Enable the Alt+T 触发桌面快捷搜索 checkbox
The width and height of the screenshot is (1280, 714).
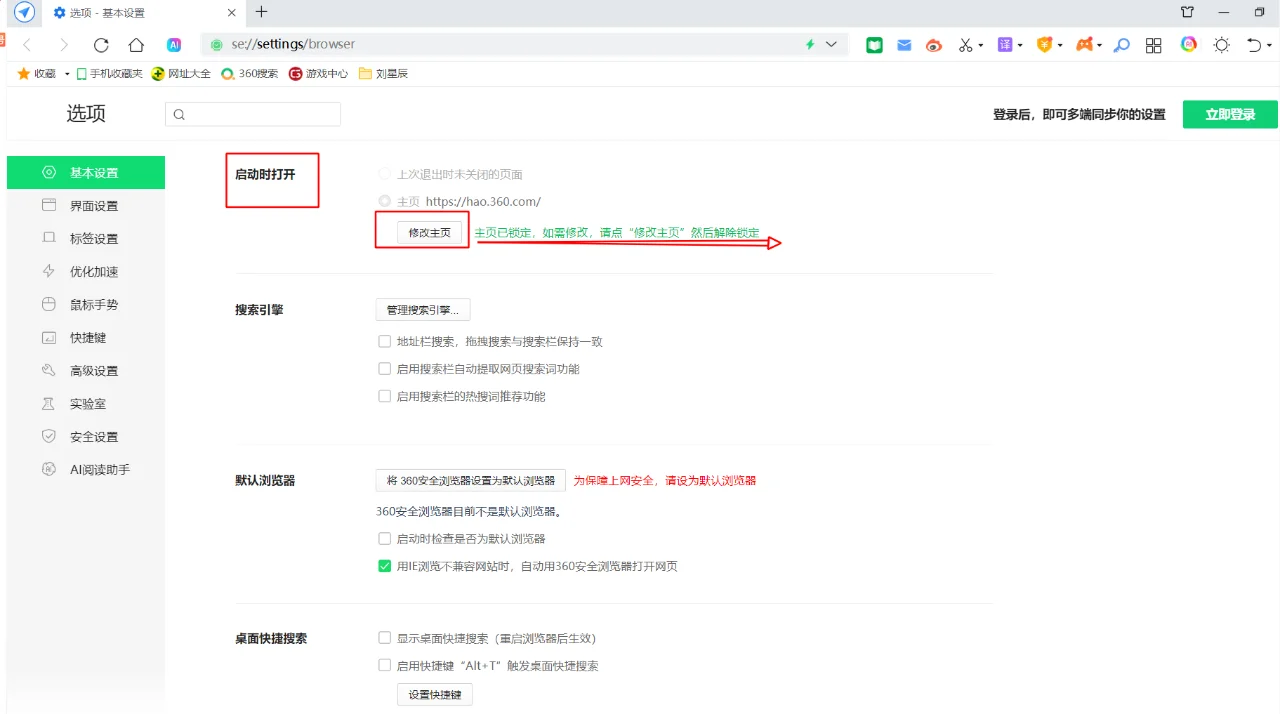click(385, 665)
